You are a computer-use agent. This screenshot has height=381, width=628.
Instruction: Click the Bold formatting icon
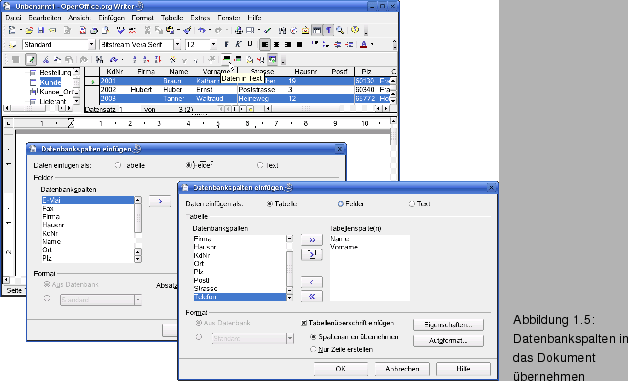227,44
